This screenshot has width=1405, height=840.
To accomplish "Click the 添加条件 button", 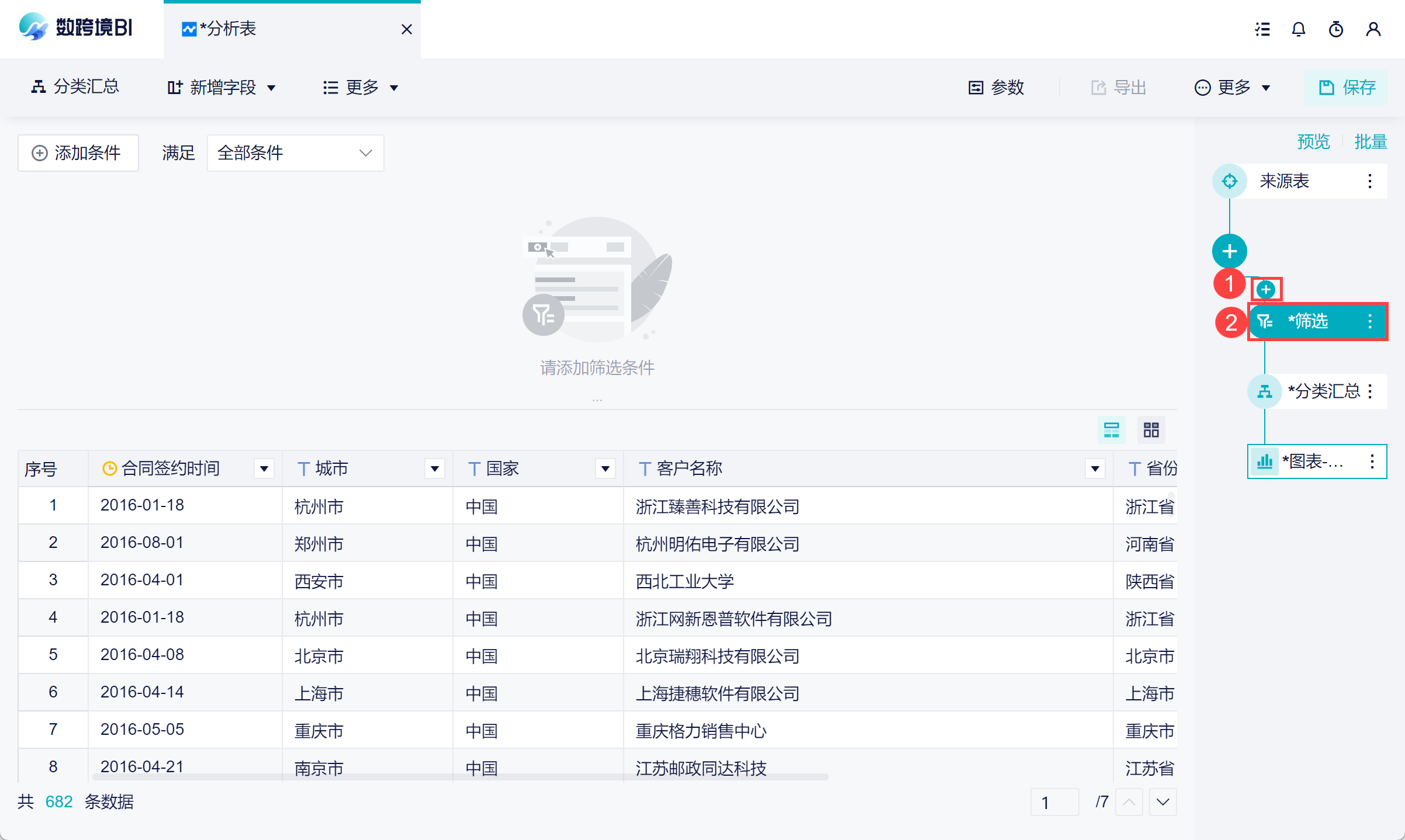I will click(x=78, y=153).
